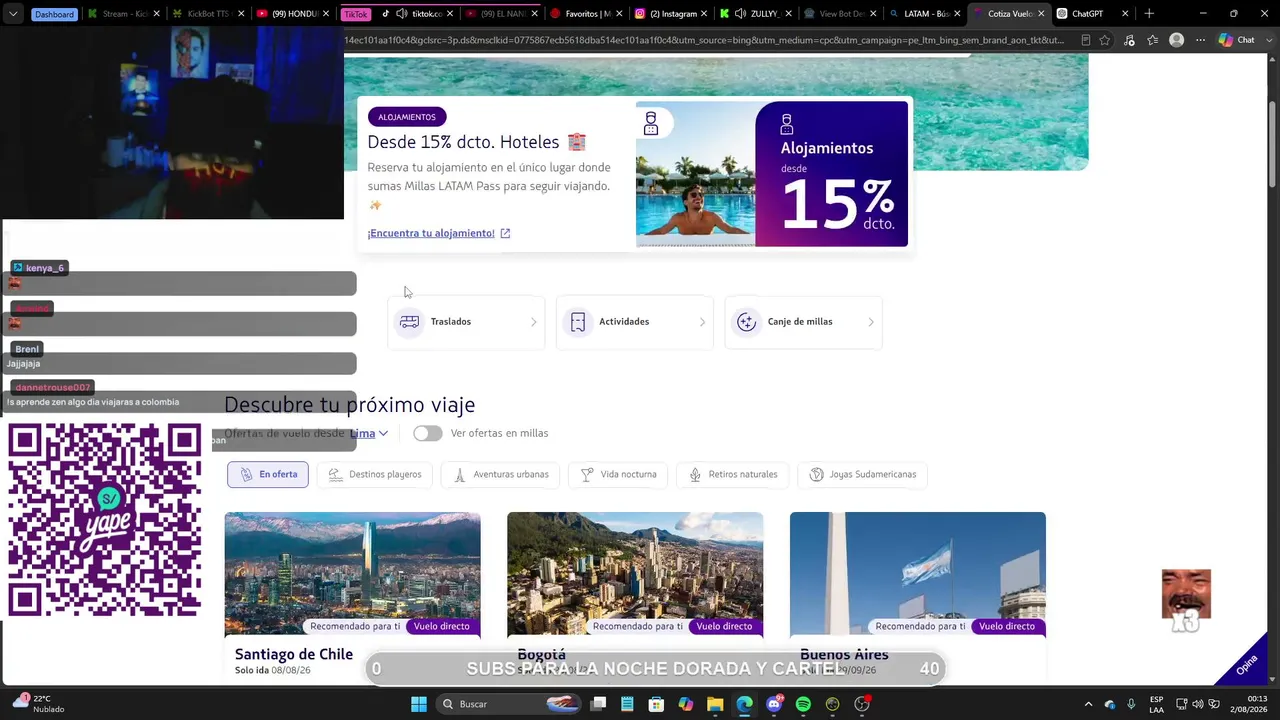Image resolution: width=1280 pixels, height=720 pixels.
Task: Open the ESP LAA language switcher
Action: click(1156, 704)
